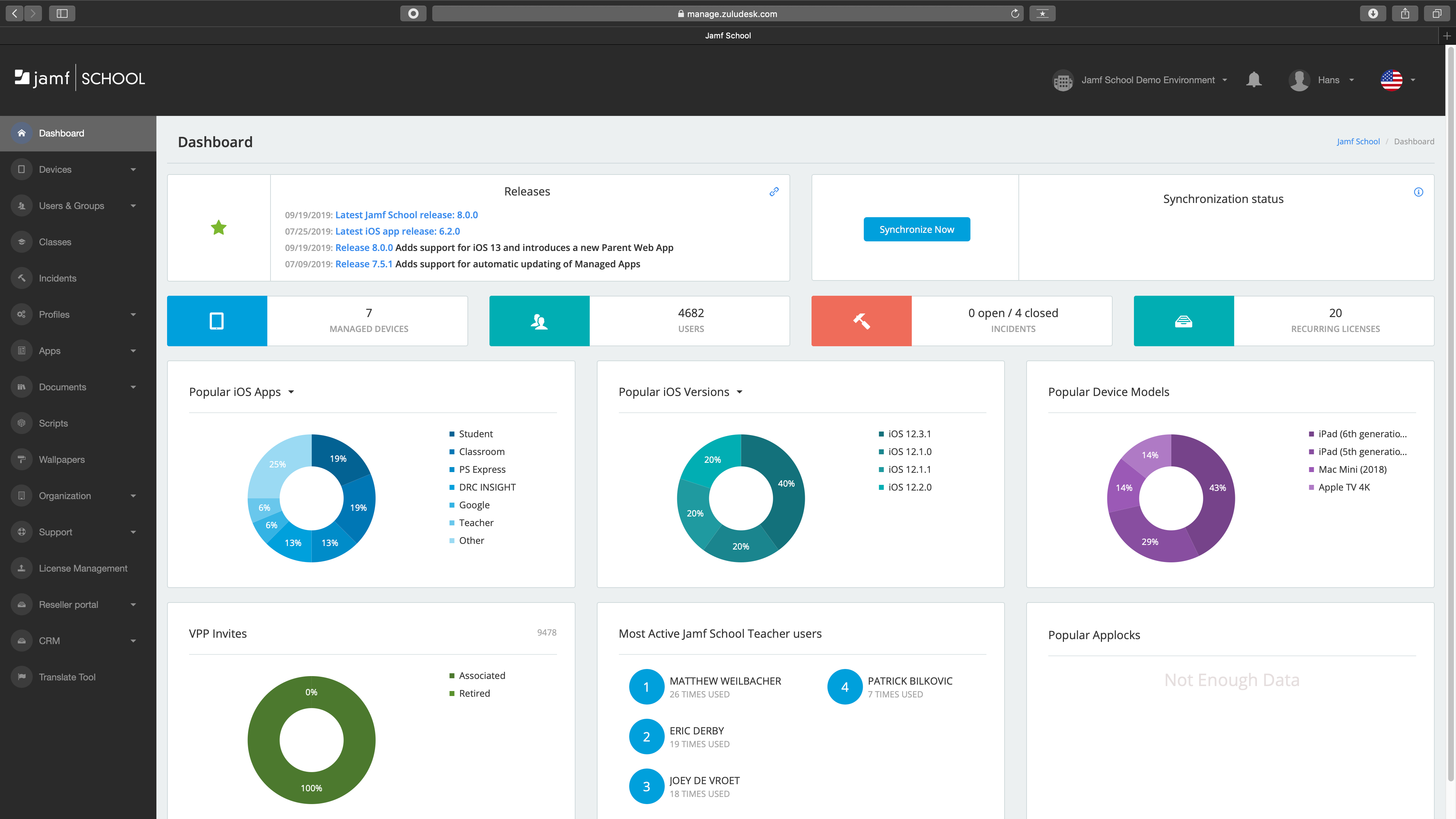Open the Scripts sidebar item
The height and width of the screenshot is (819, 1456).
coord(78,423)
